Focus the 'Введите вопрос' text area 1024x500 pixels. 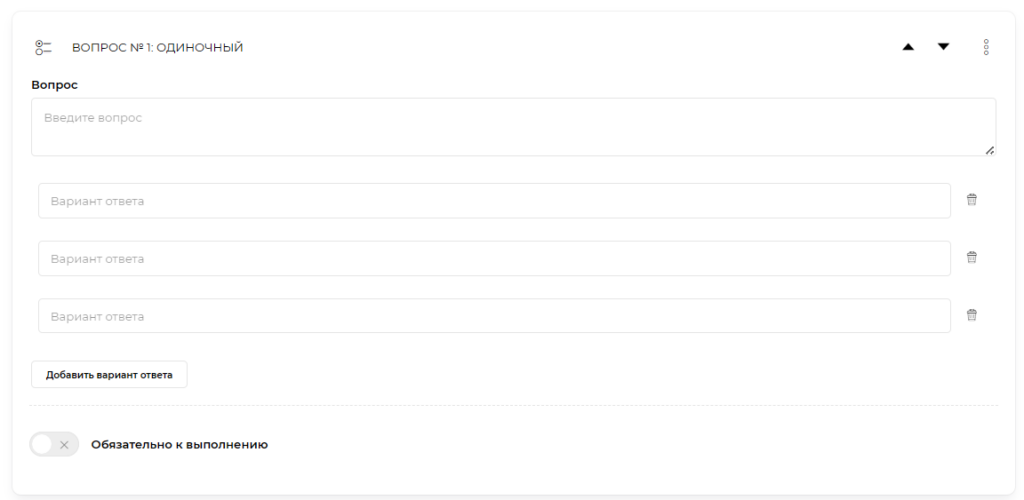[513, 127]
